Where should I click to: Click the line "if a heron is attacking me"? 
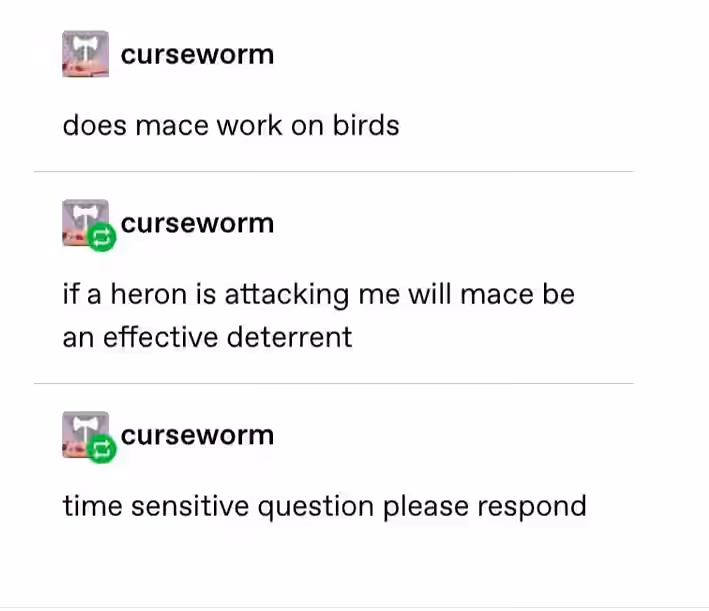(x=232, y=294)
